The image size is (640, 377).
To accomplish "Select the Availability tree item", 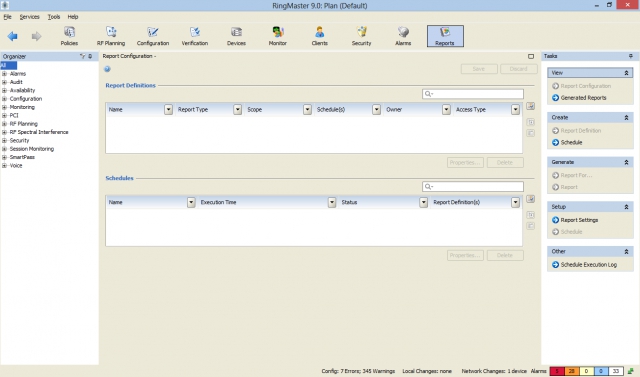I will (22, 91).
